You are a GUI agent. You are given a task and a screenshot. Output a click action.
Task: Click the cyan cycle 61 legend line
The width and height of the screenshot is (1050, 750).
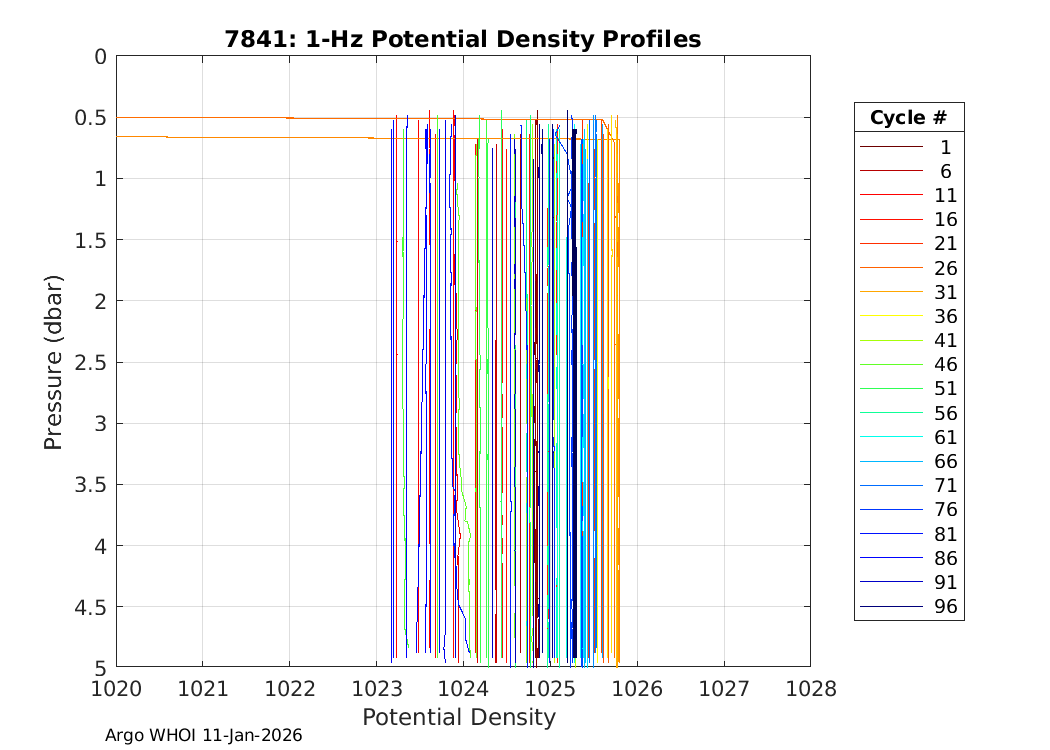pos(890,438)
